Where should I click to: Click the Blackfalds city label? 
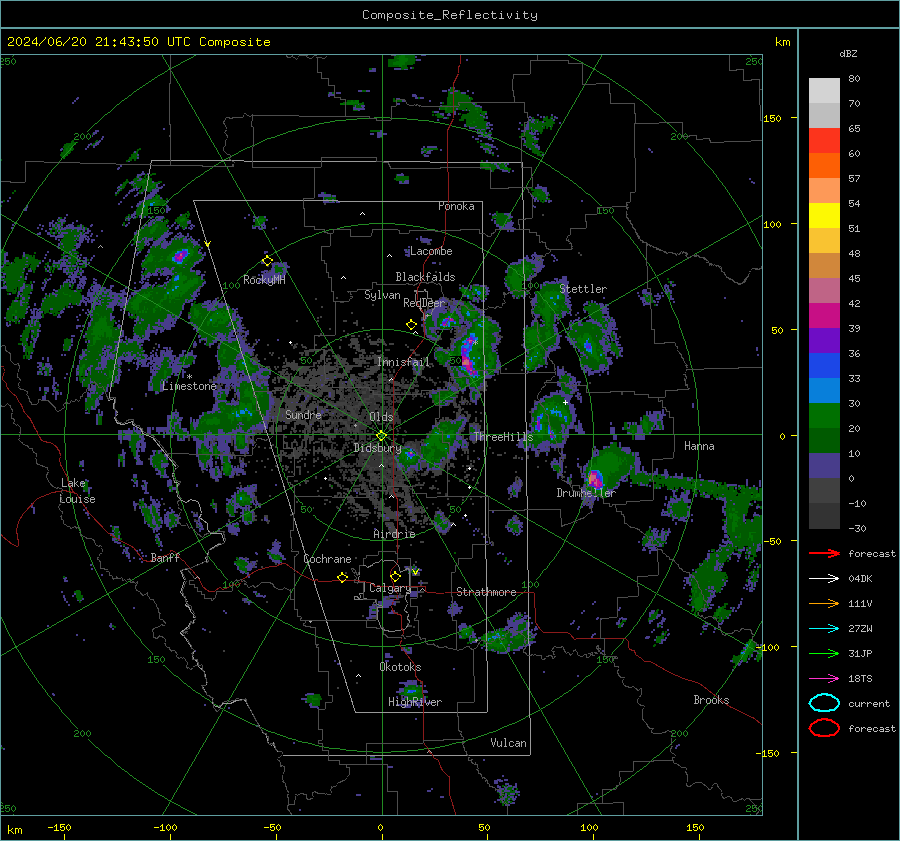pos(425,277)
